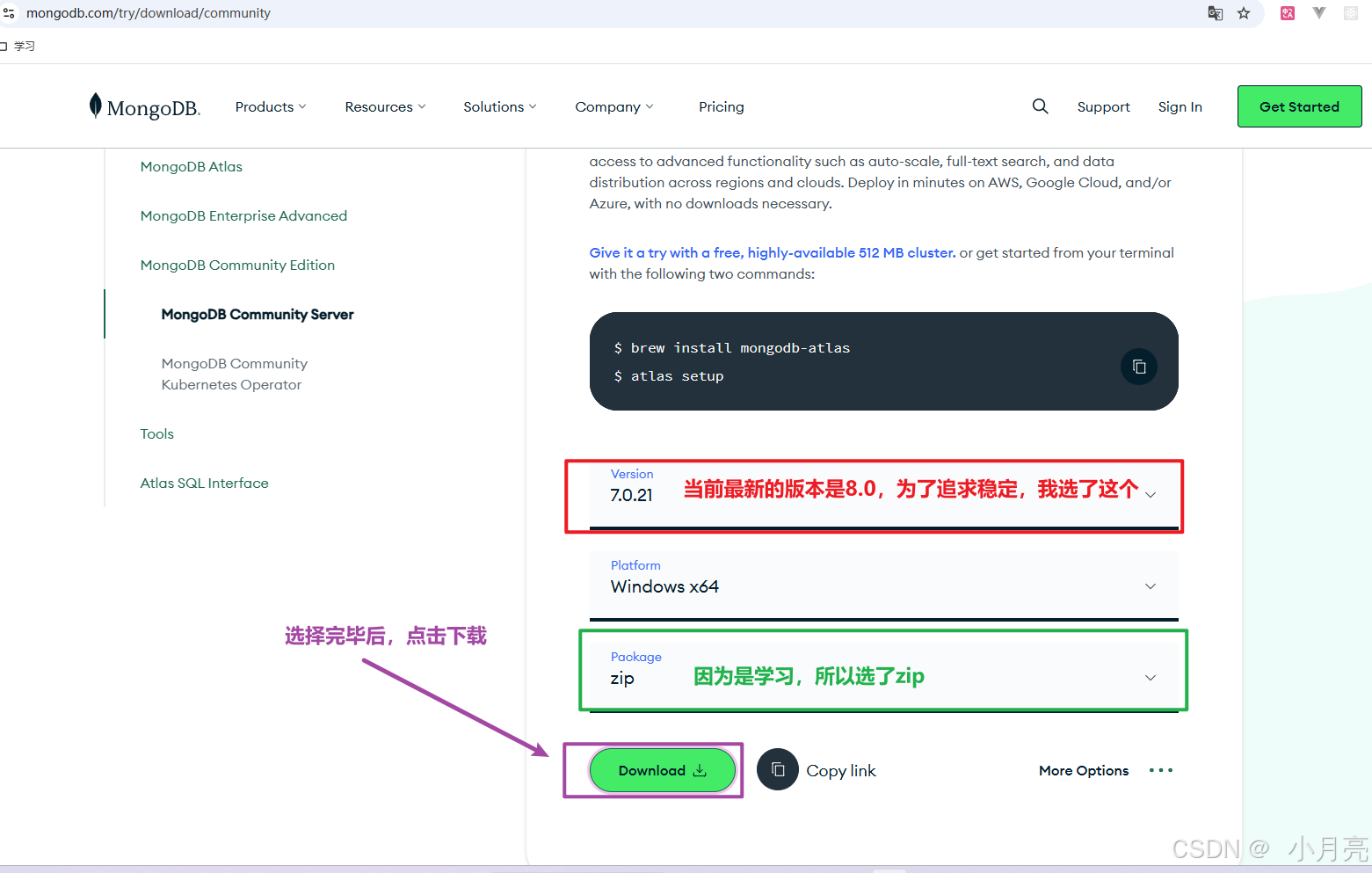1372x873 pixels.
Task: Click the copy link clipboard icon
Action: (778, 770)
